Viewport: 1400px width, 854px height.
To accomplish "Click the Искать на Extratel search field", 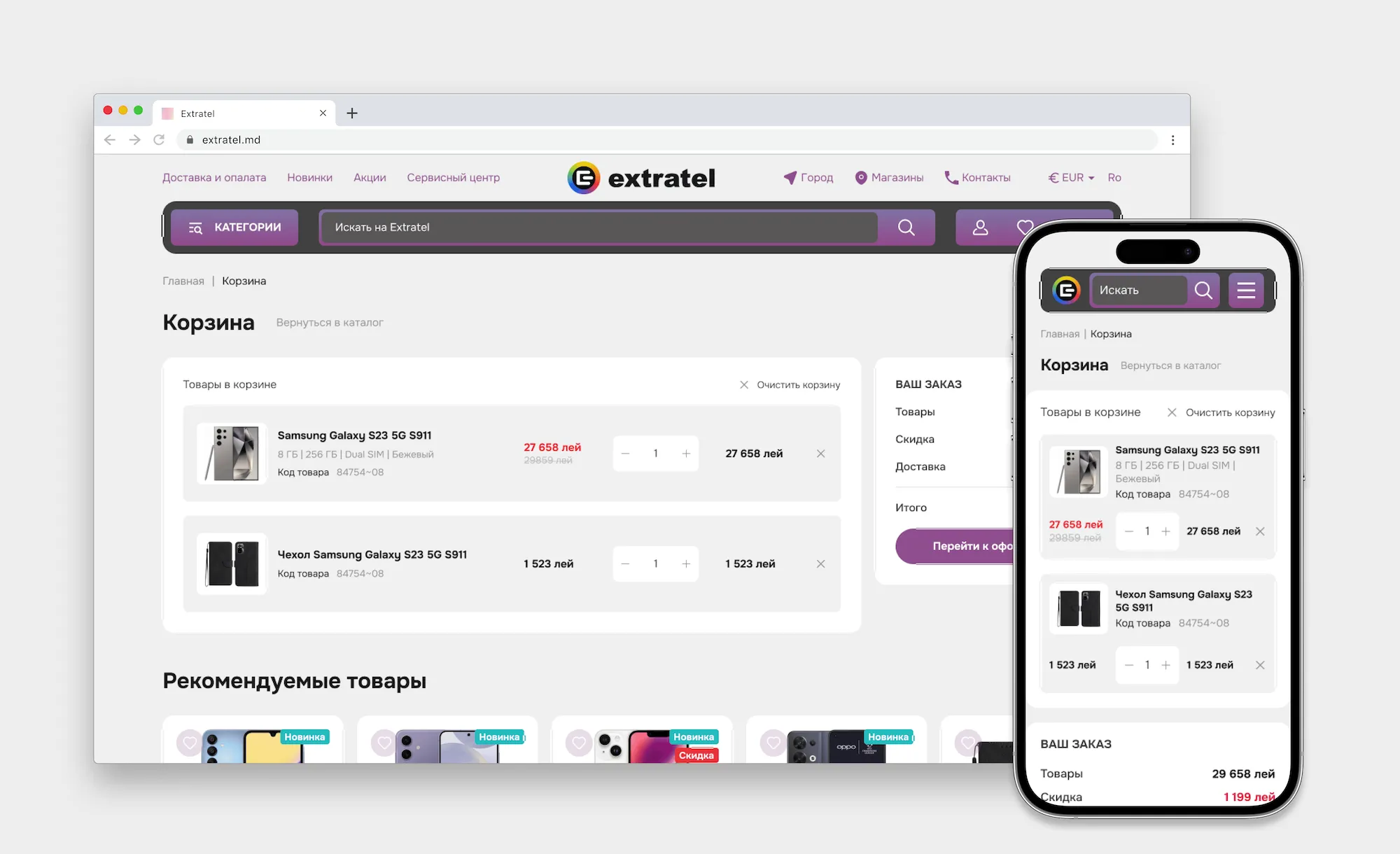I will pyautogui.click(x=598, y=227).
